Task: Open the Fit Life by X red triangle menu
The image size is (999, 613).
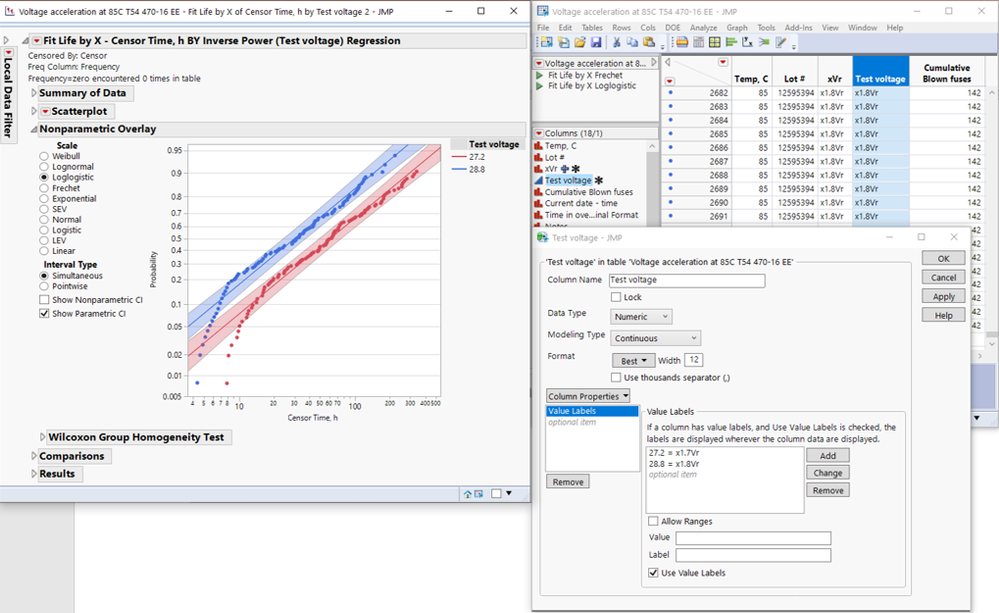Action: [x=37, y=41]
